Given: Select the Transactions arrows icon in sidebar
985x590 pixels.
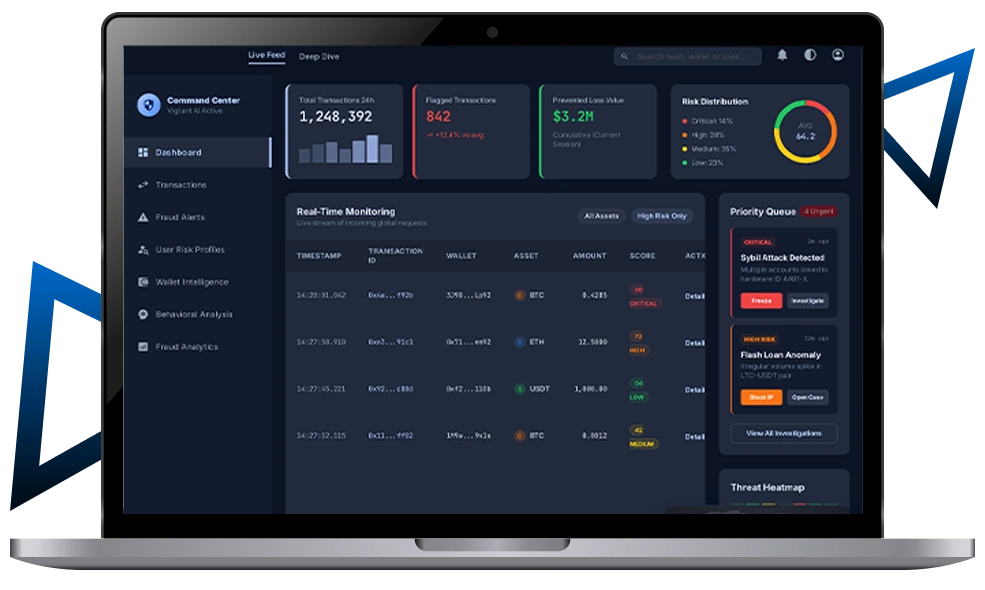Looking at the screenshot, I should click(x=143, y=184).
